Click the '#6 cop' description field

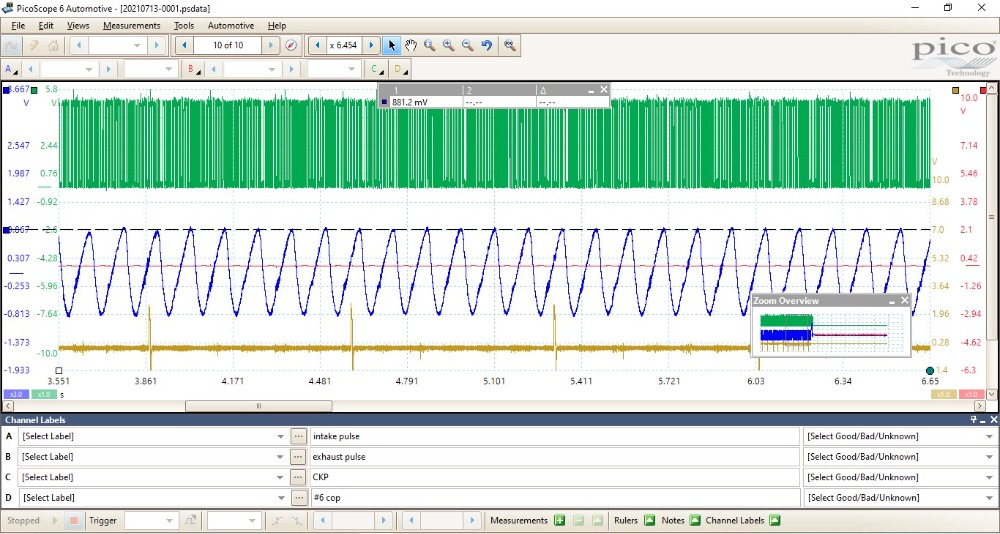554,498
